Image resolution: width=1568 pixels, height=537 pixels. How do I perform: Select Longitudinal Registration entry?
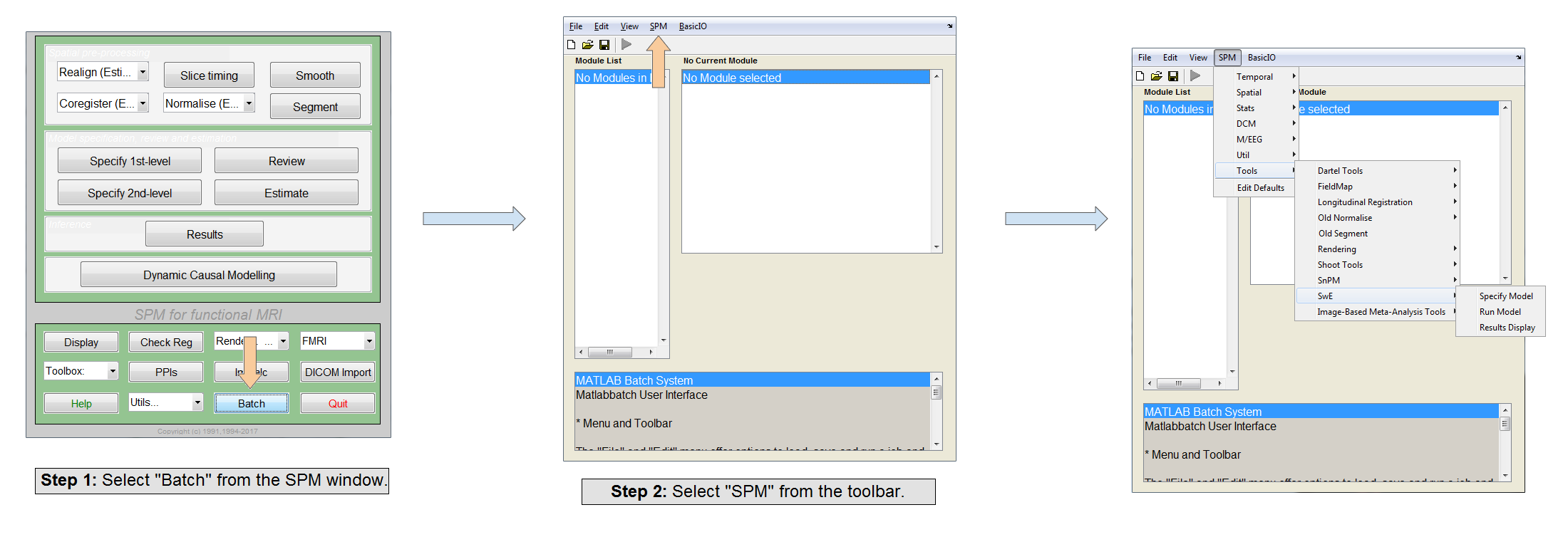[x=1378, y=202]
